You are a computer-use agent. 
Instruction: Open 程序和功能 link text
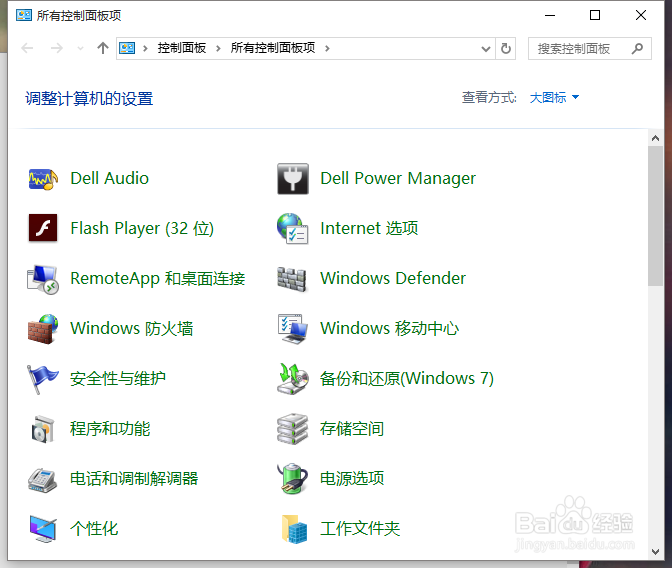[x=110, y=429]
